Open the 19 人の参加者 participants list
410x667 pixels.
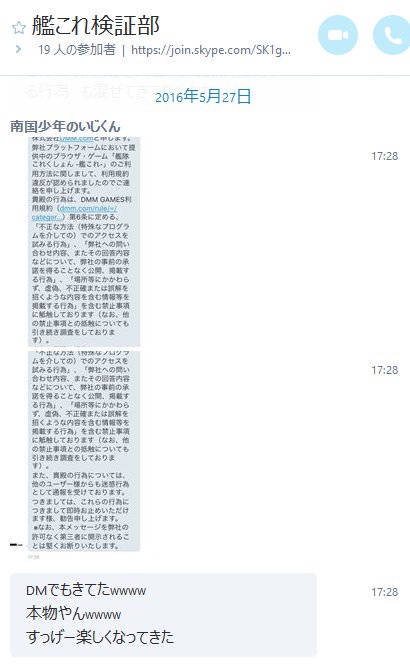[77, 50]
